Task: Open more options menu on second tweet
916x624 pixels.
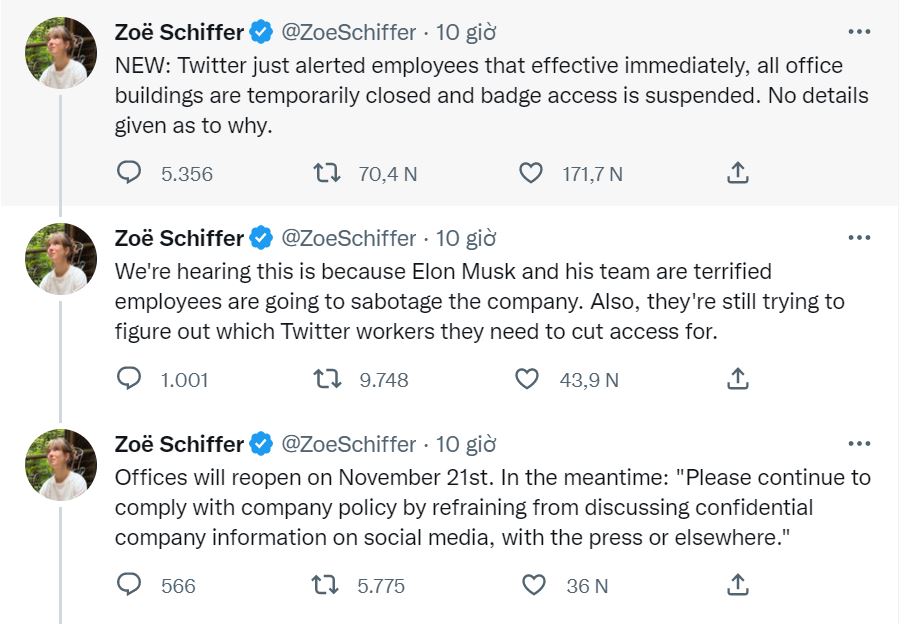Action: pyautogui.click(x=859, y=238)
